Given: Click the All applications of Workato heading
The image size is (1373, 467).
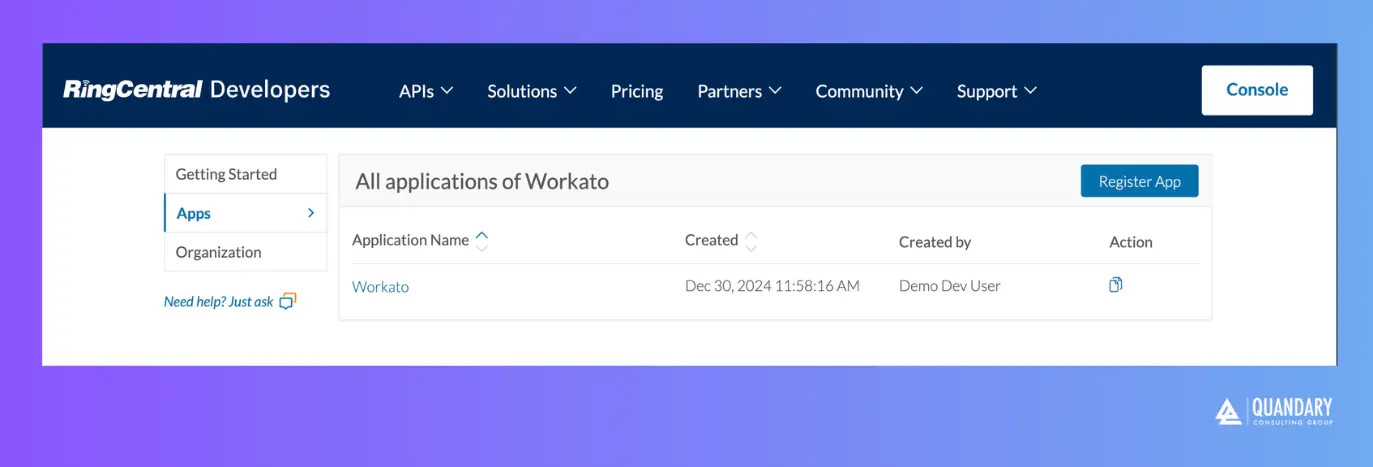Looking at the screenshot, I should click(x=482, y=181).
